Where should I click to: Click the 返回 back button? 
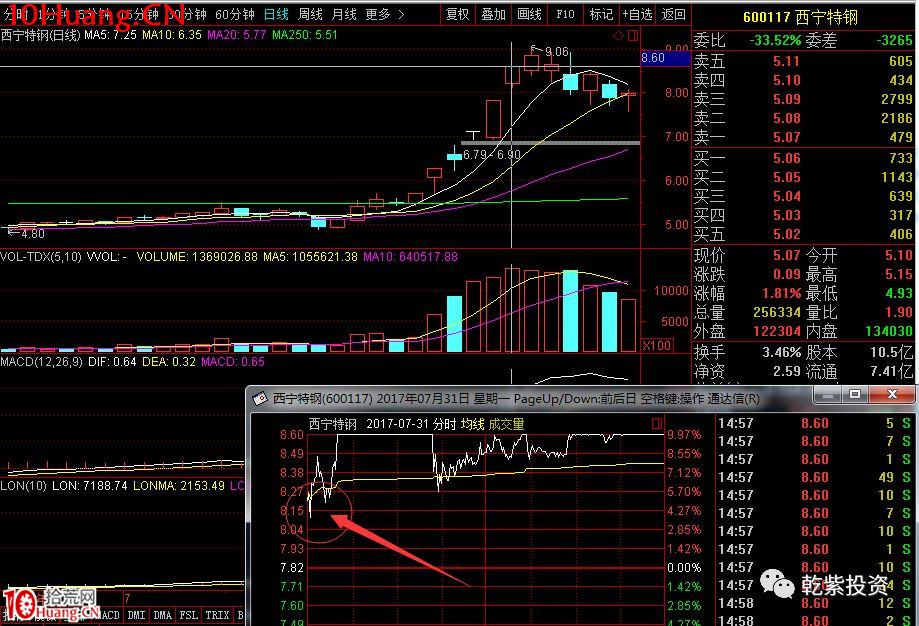673,14
